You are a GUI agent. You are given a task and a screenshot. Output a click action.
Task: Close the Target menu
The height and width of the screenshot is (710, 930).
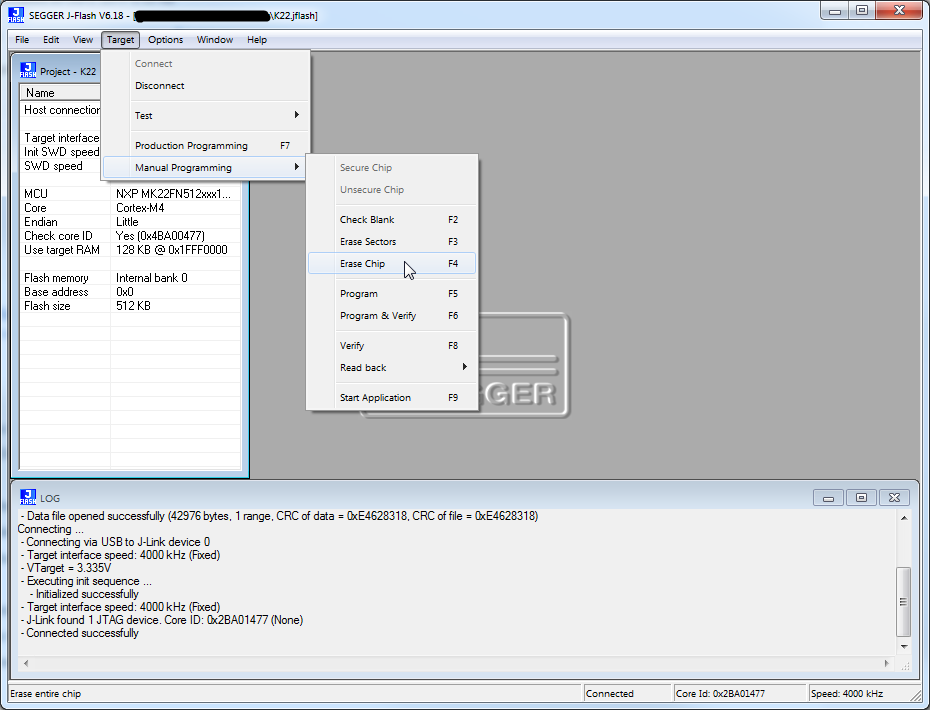click(x=120, y=40)
